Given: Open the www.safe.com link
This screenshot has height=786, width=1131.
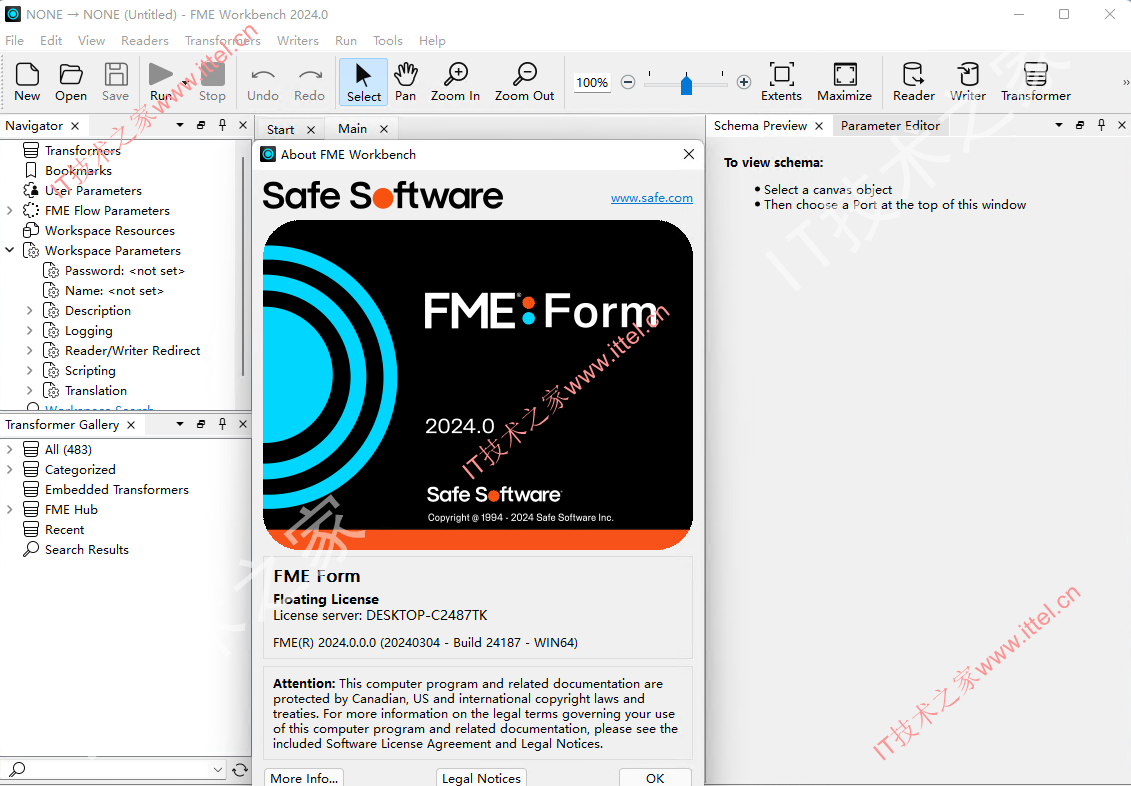Looking at the screenshot, I should click(651, 198).
